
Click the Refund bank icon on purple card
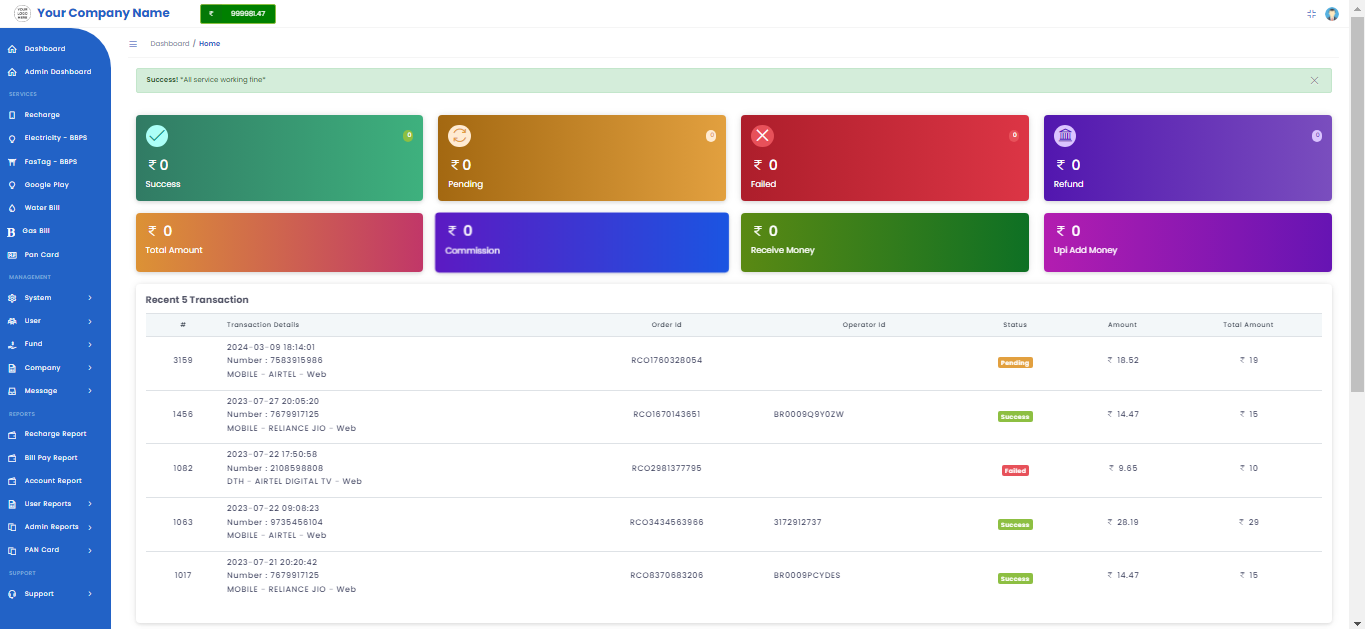(1065, 136)
